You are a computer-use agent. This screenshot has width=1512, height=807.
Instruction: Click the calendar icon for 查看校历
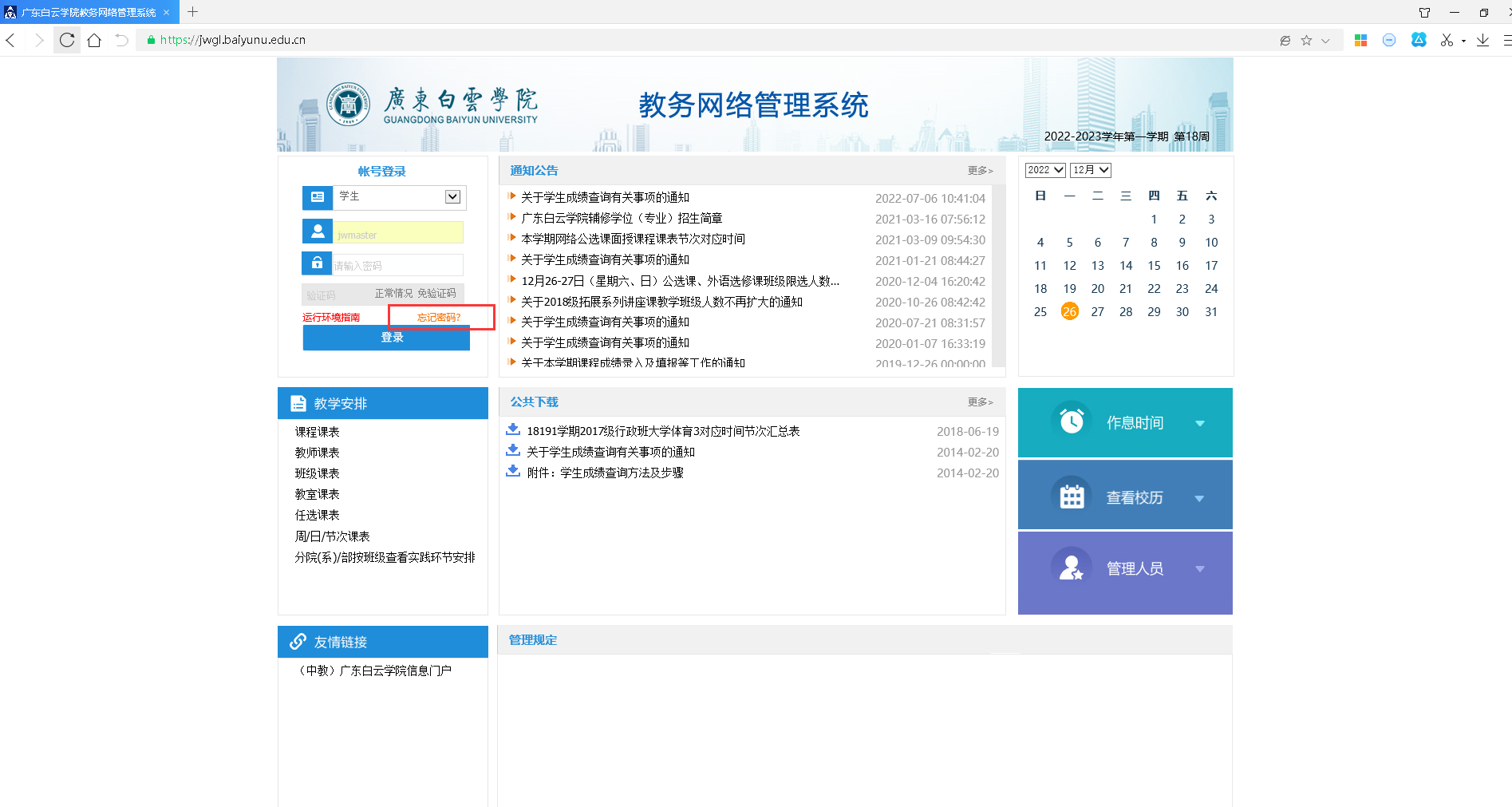click(1071, 497)
